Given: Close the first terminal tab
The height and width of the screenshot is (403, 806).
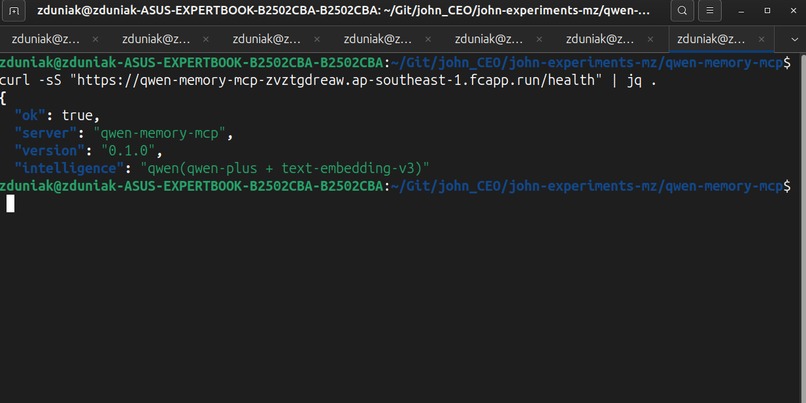Looking at the screenshot, I should click(95, 40).
